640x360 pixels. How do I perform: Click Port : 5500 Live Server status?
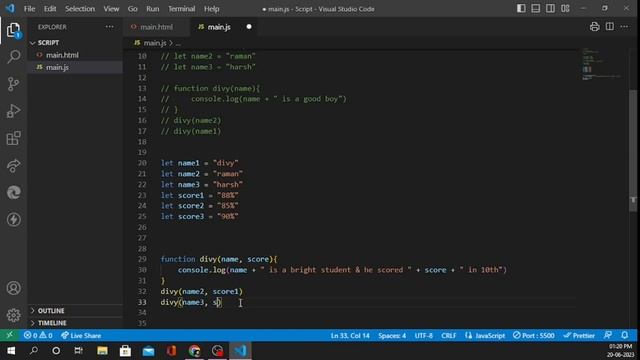pos(533,336)
